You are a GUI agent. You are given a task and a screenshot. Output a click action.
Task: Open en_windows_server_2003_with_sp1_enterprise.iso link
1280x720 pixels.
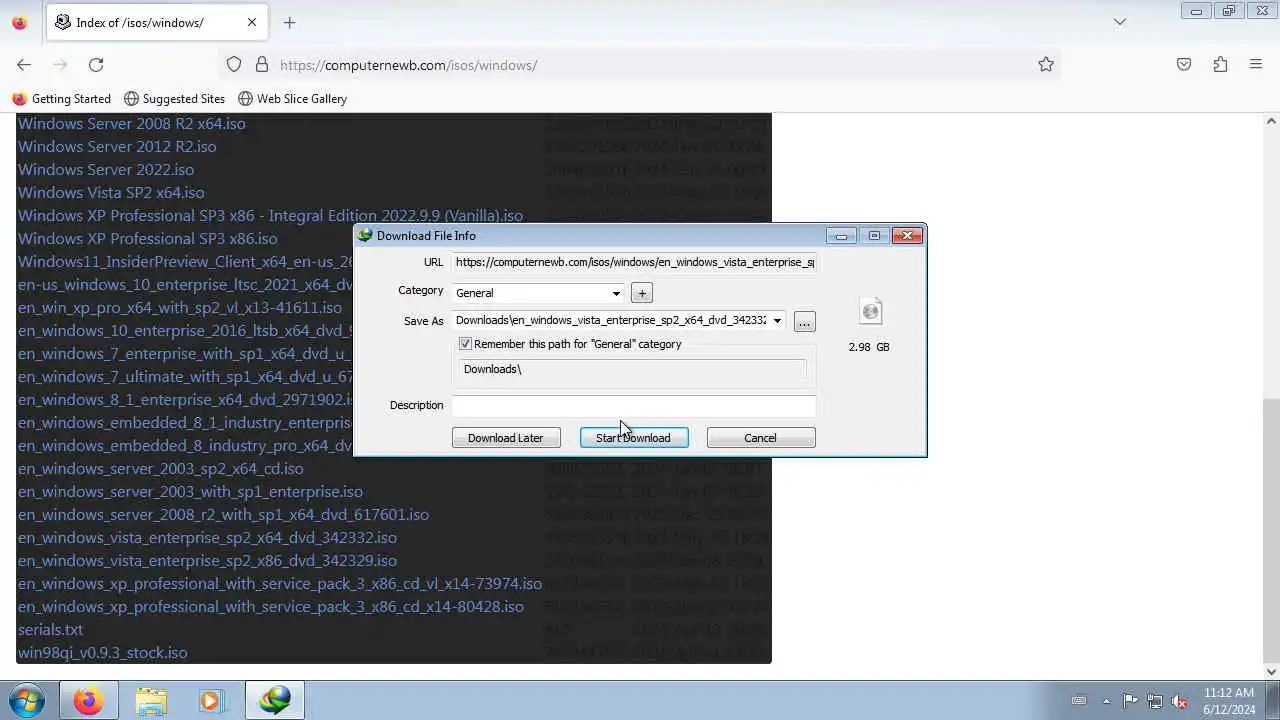coord(190,492)
